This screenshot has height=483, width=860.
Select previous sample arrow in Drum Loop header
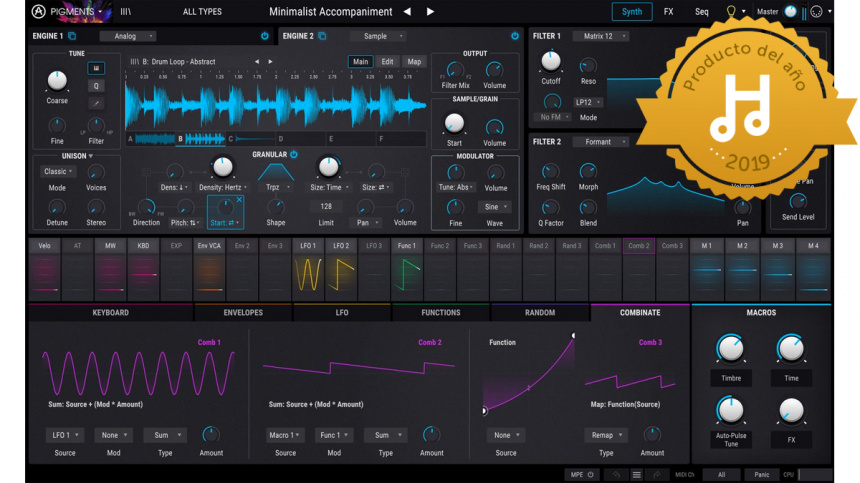tap(257, 62)
